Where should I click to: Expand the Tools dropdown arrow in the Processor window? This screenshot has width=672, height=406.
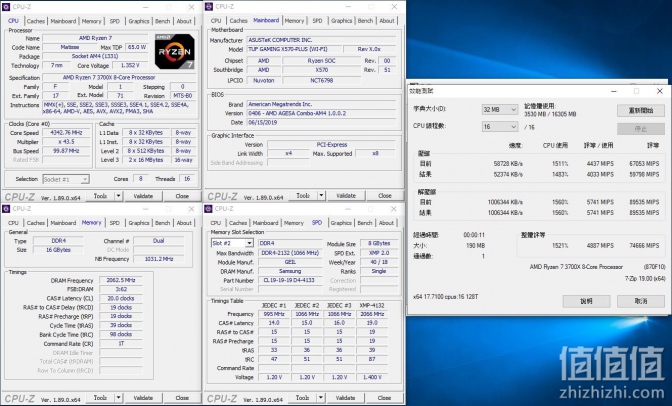coord(118,196)
